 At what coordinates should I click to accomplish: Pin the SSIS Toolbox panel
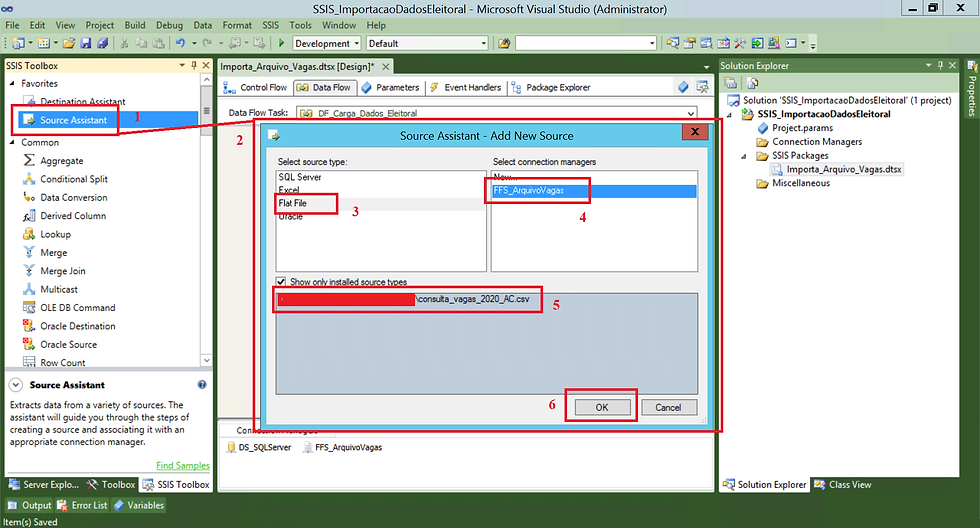194,65
